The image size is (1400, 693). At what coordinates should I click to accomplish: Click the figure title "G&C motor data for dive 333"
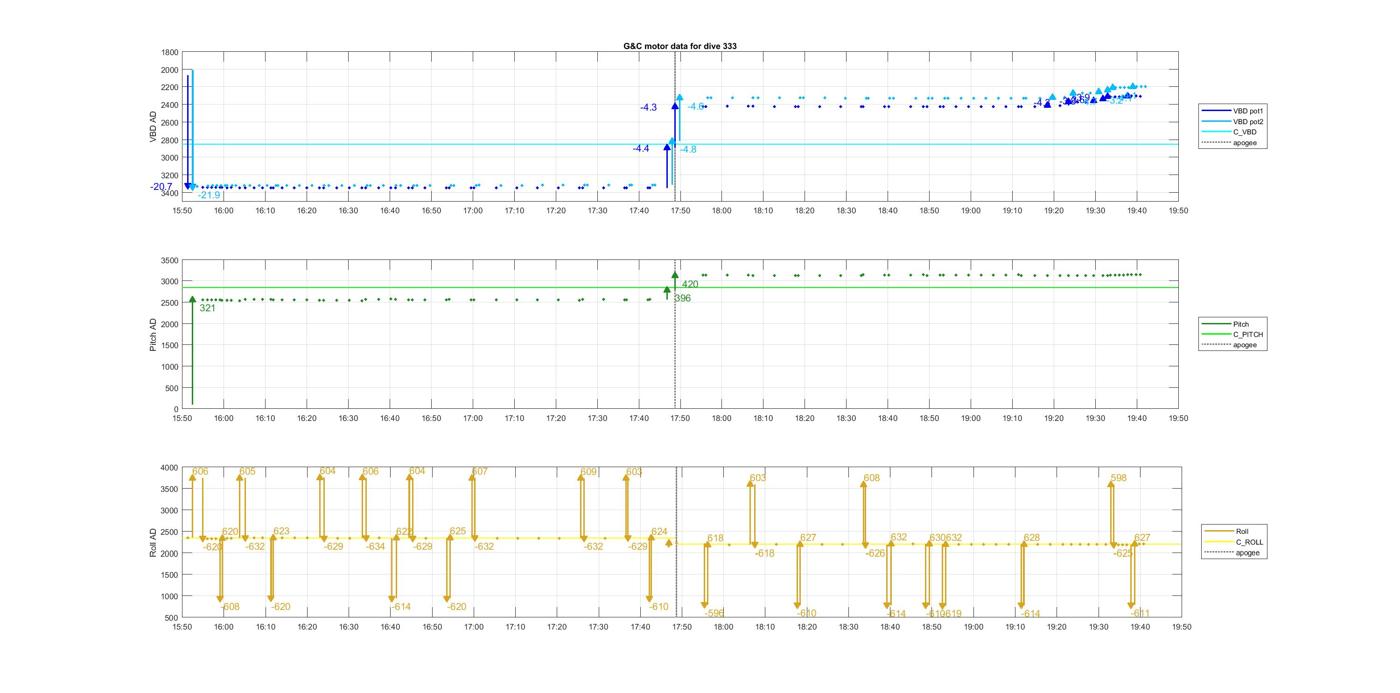coord(680,46)
